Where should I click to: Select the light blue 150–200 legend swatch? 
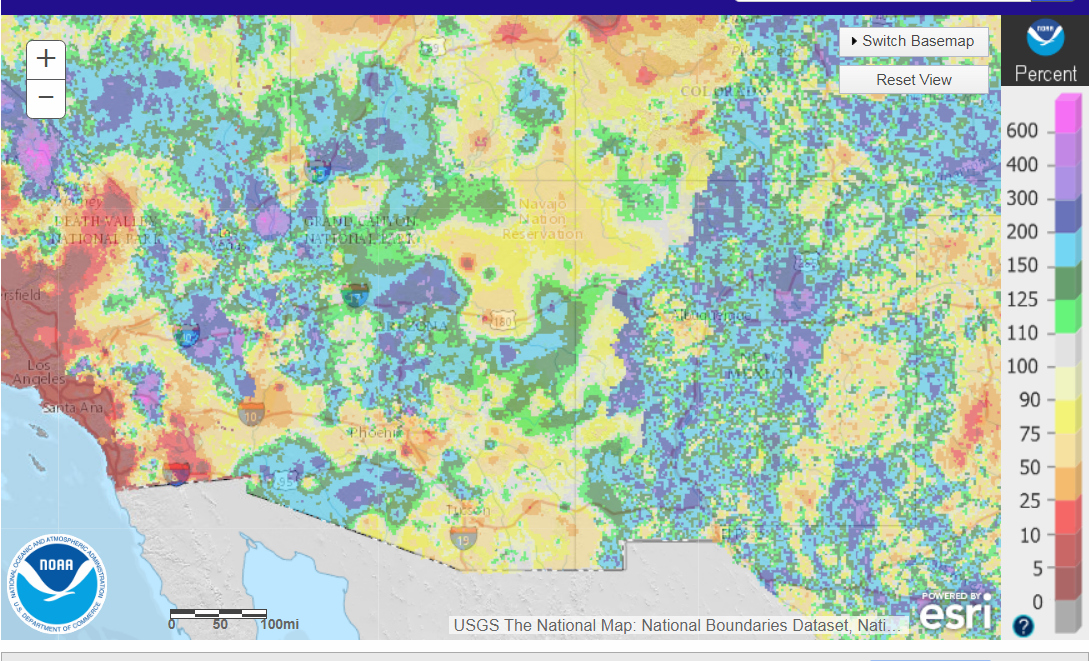pyautogui.click(x=1067, y=249)
